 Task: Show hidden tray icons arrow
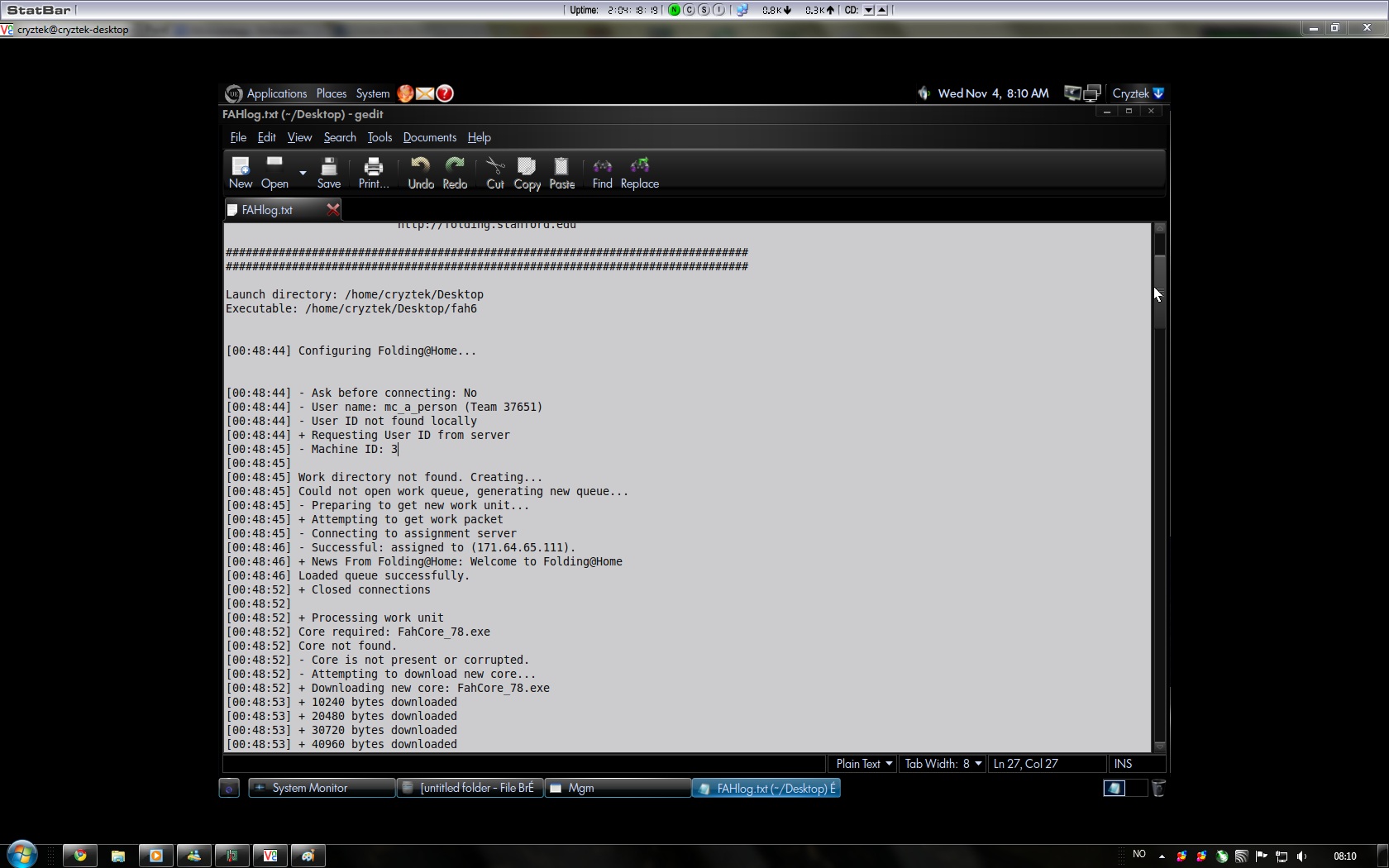1162,856
